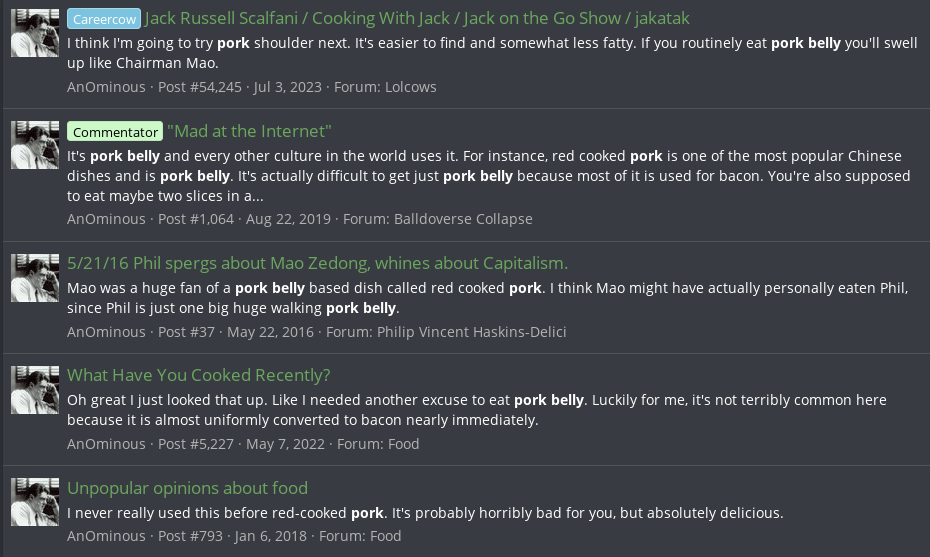The height and width of the screenshot is (557, 930).
Task: Open What Have You Cooked Recently thread
Action: point(198,376)
